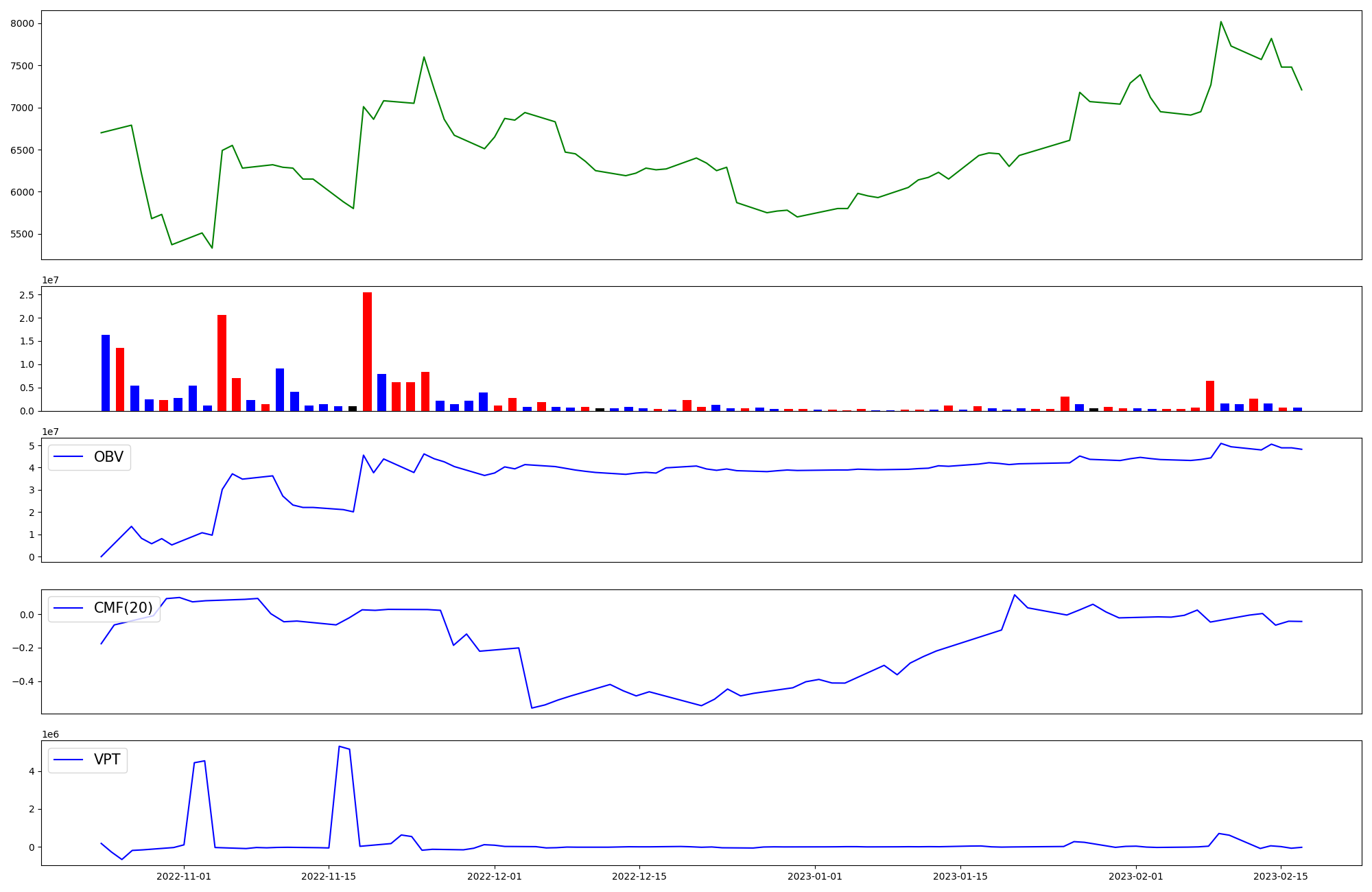Screen dimensions: 1372x892
Task: Click the tallest red volume bar
Action: (x=367, y=351)
